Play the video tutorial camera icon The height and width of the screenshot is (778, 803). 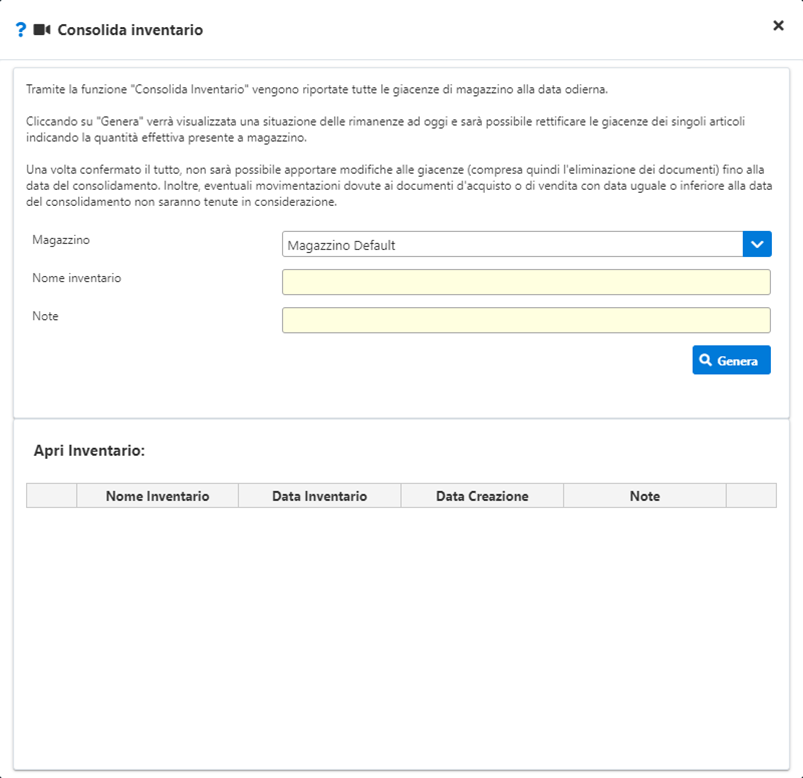42,30
